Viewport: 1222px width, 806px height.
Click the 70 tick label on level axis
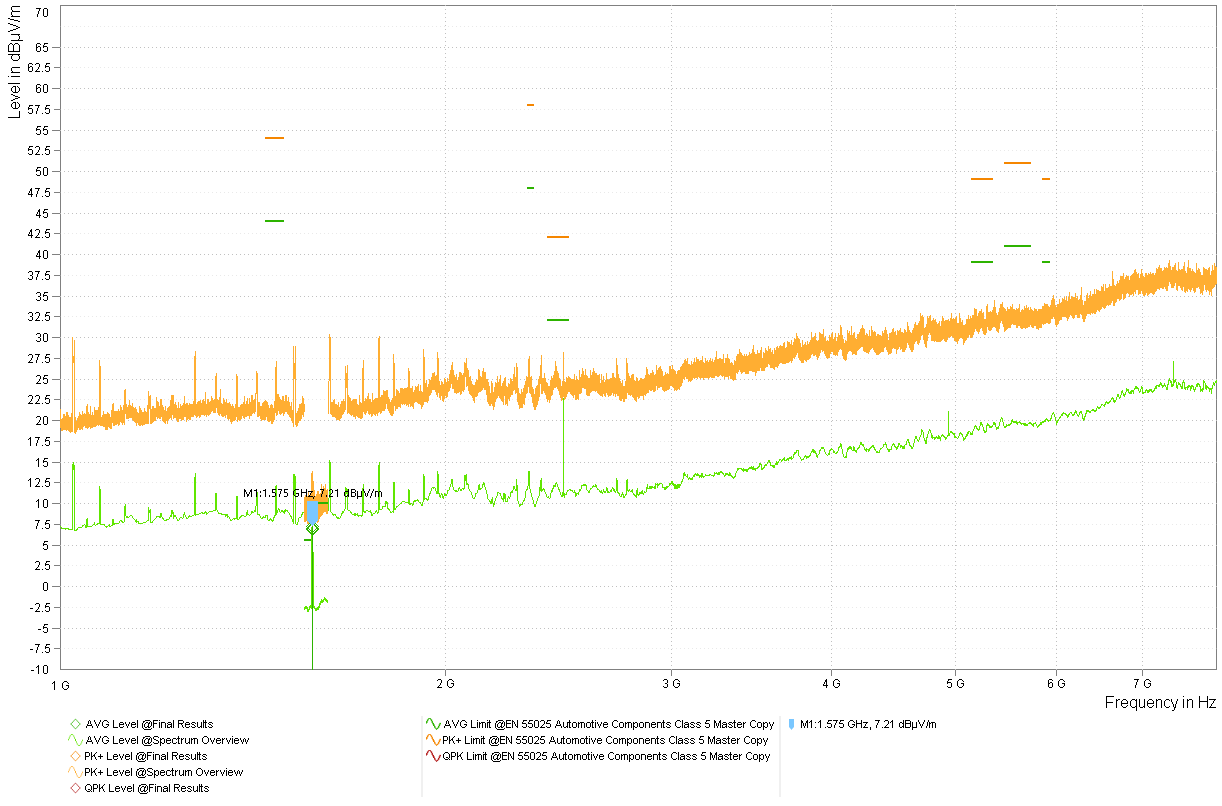(x=41, y=13)
